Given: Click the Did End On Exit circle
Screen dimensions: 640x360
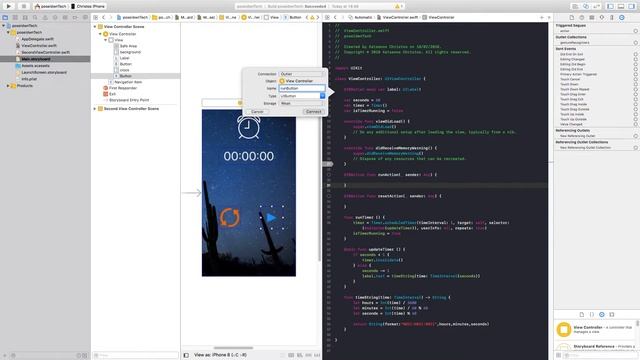Looking at the screenshot, I should tap(636, 54).
